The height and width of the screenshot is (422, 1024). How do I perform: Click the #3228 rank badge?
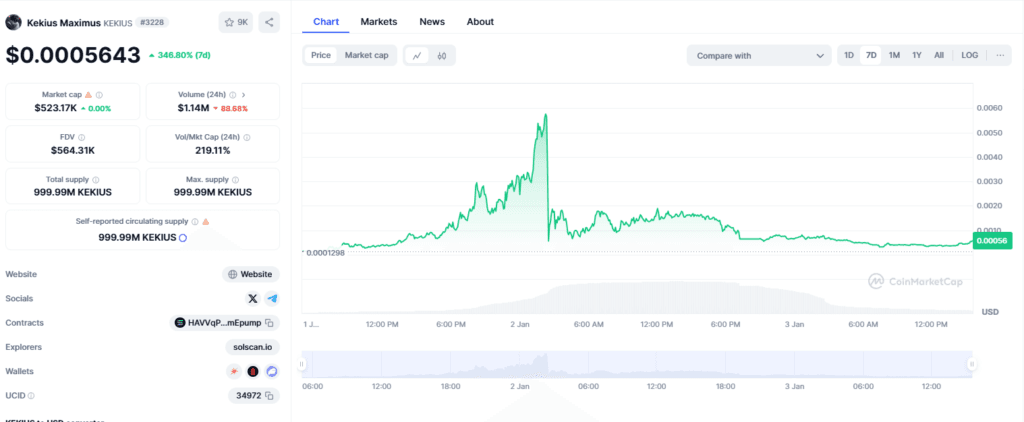click(152, 22)
